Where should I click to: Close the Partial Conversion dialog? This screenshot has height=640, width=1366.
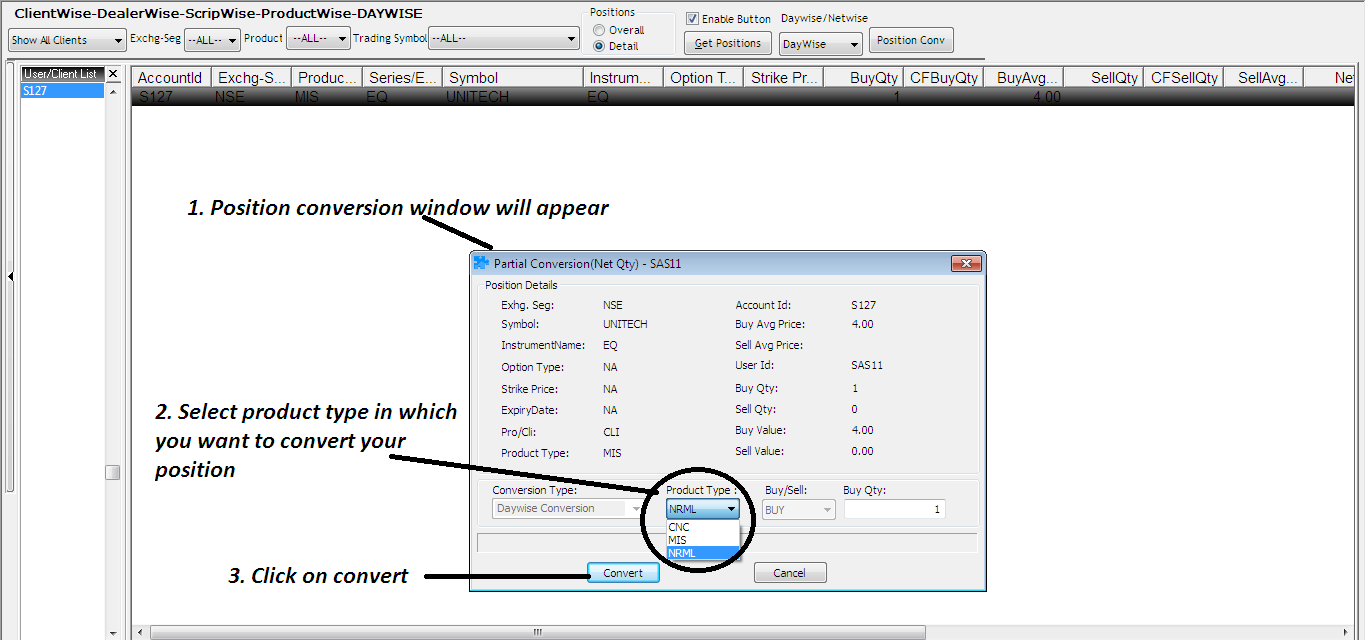965,263
